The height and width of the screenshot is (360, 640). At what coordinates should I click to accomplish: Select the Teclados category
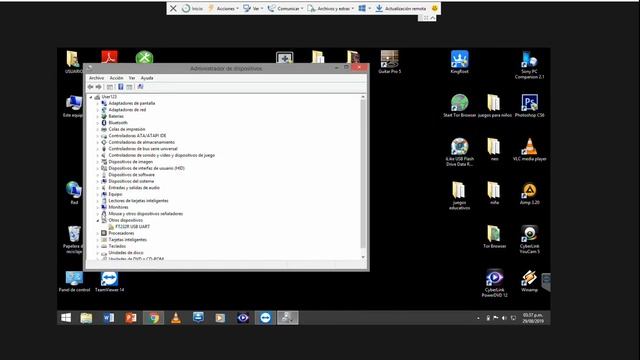click(x=117, y=246)
